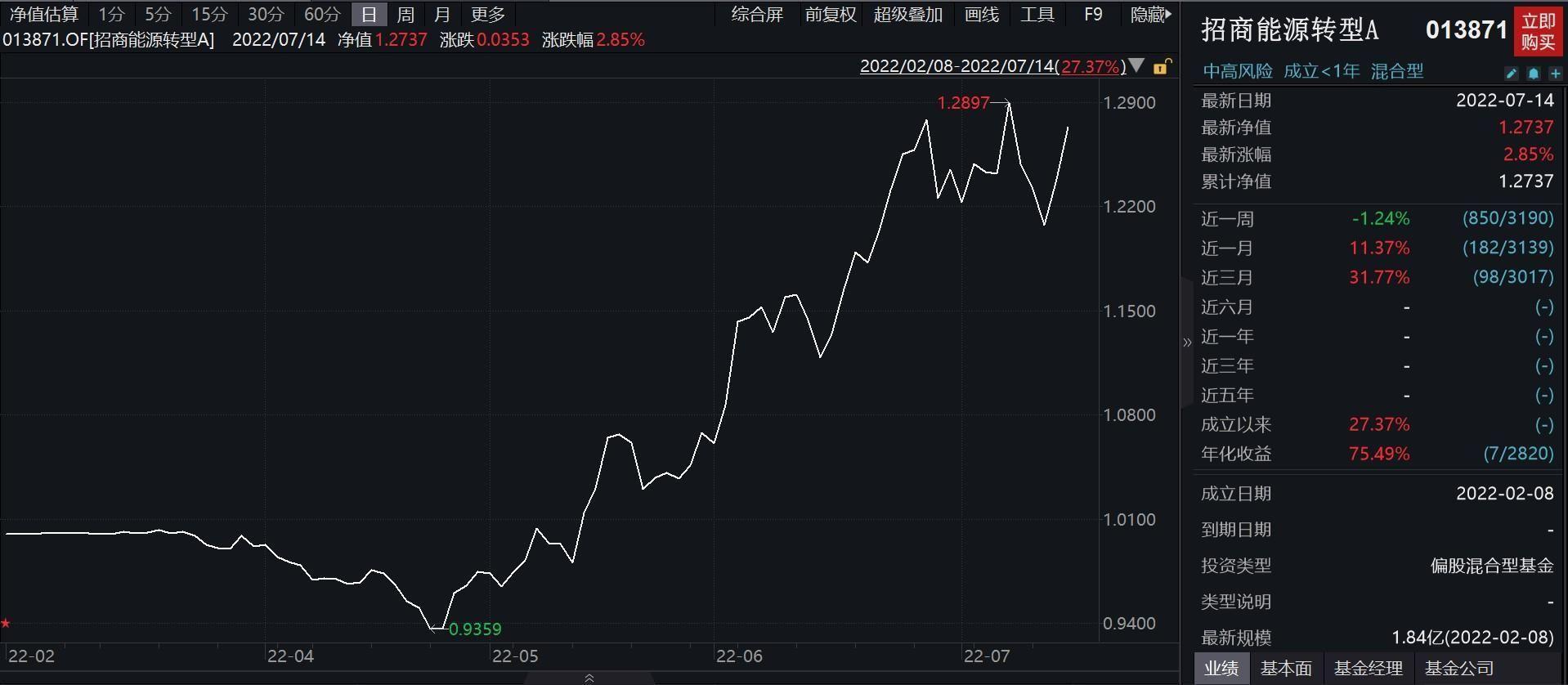
Task: Open 超级叠加 overlay tool
Action: 907,15
